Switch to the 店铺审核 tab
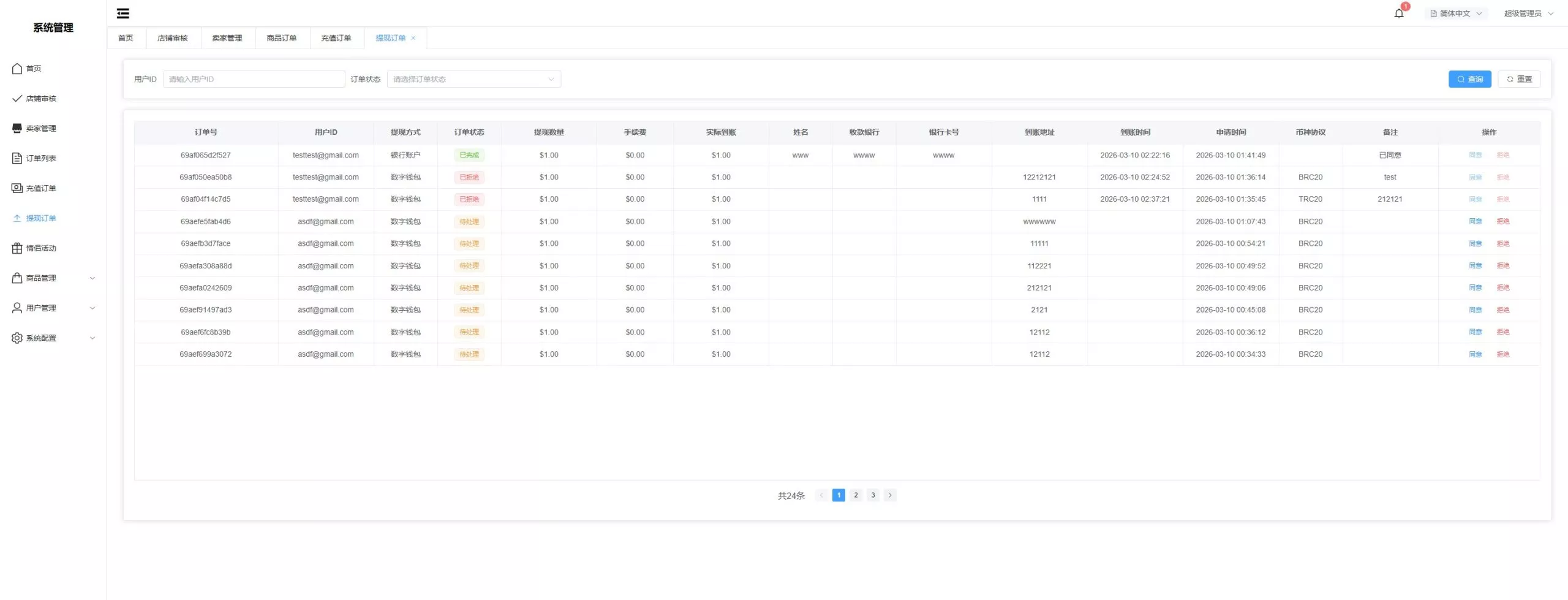The width and height of the screenshot is (1568, 600). pos(172,38)
